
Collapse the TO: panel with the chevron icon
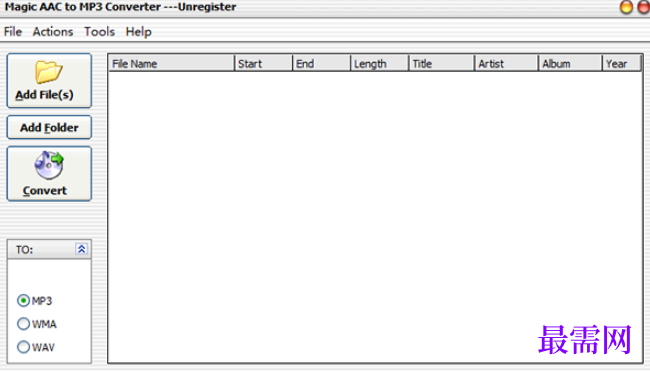click(82, 249)
